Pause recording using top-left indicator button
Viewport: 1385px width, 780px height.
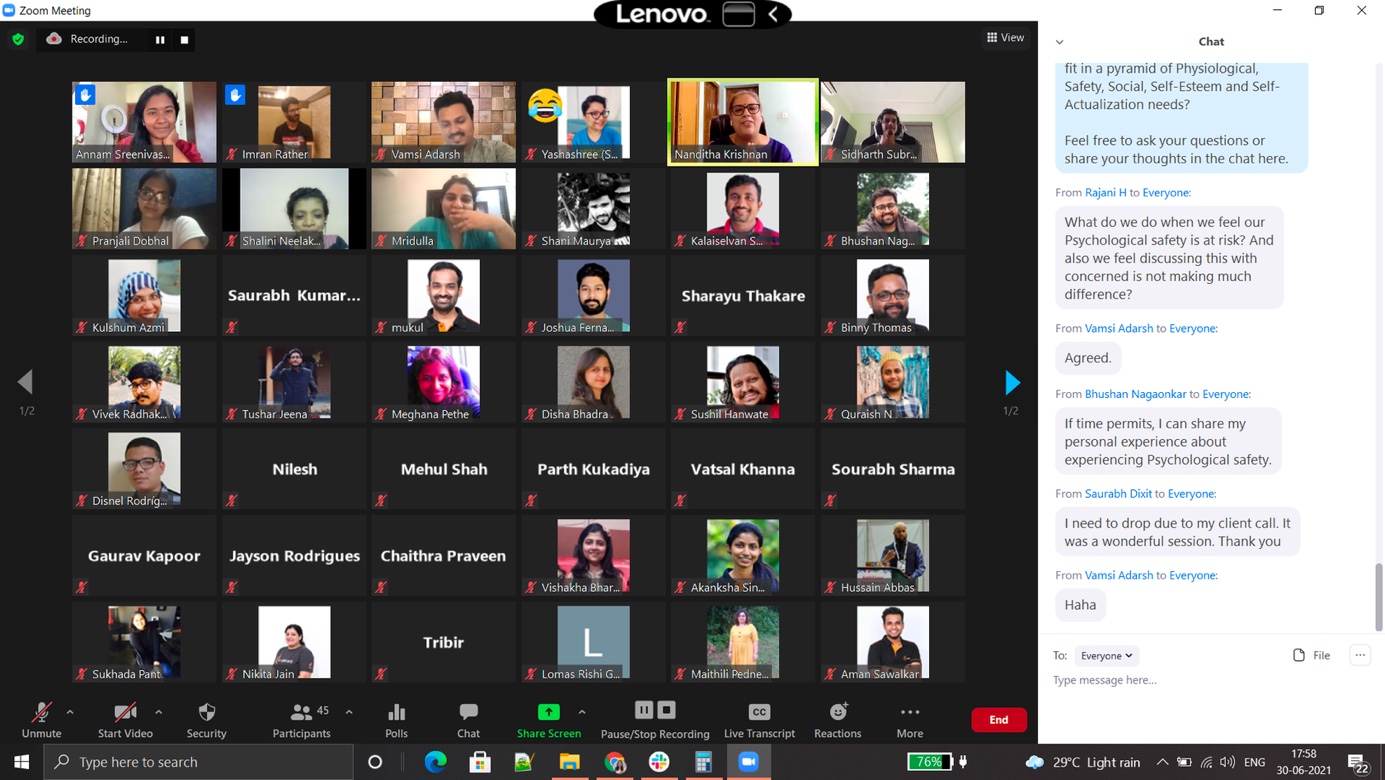point(160,40)
